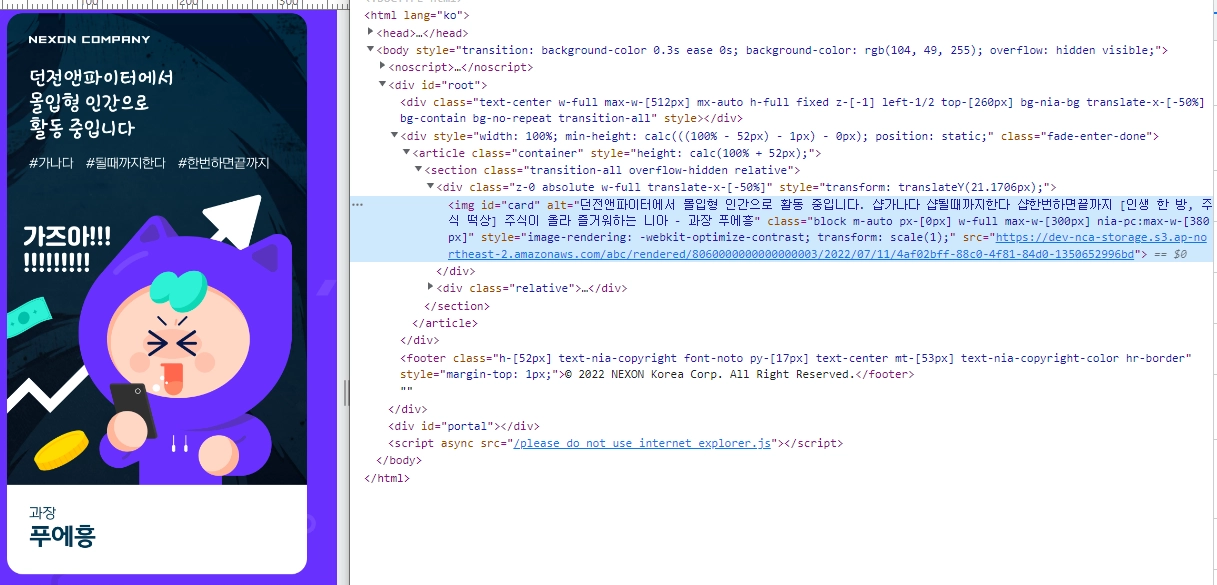Click the "© 2022 NEXON Korea Corp" footer text
Image resolution: width=1217 pixels, height=585 pixels.
click(x=644, y=374)
